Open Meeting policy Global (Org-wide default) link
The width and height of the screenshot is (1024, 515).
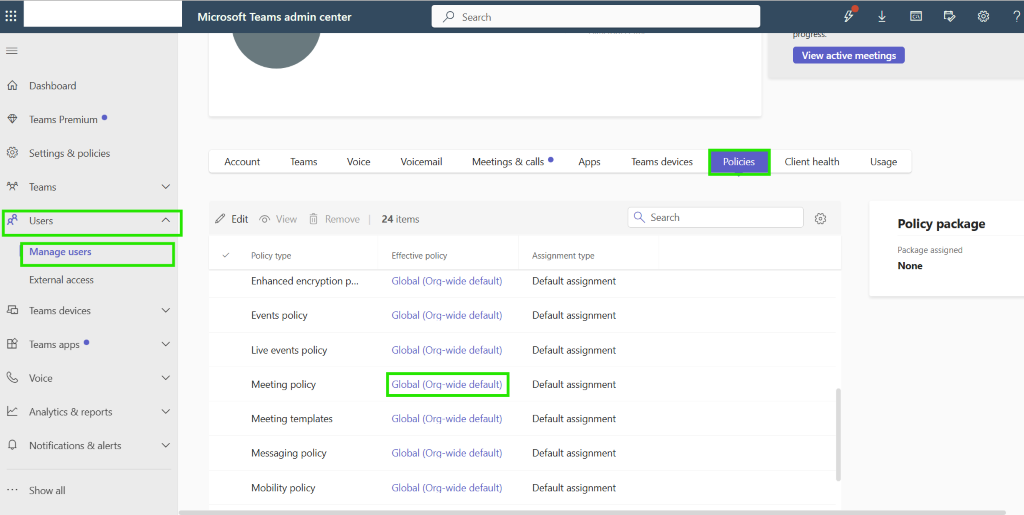[447, 384]
